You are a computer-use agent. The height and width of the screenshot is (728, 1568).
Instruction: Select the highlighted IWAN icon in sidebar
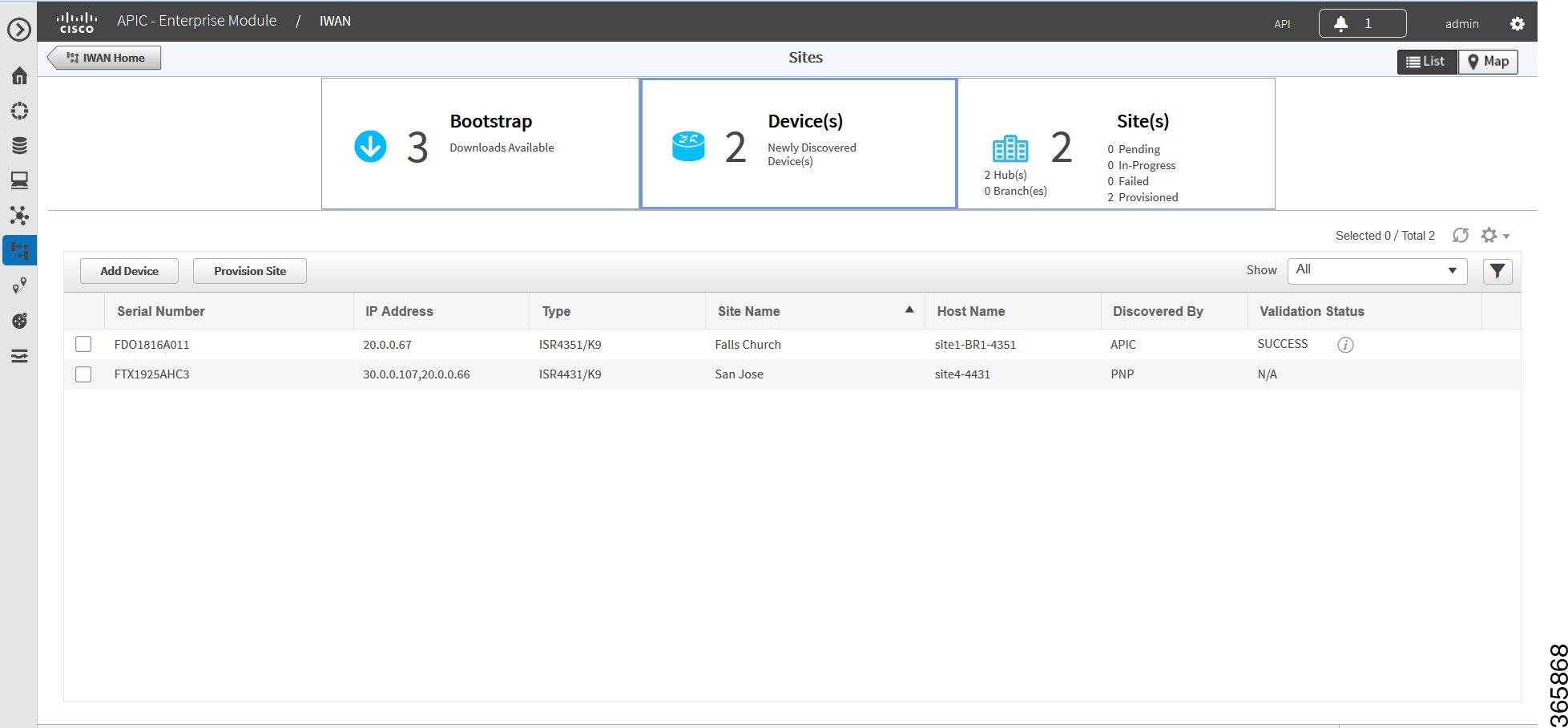click(x=19, y=250)
